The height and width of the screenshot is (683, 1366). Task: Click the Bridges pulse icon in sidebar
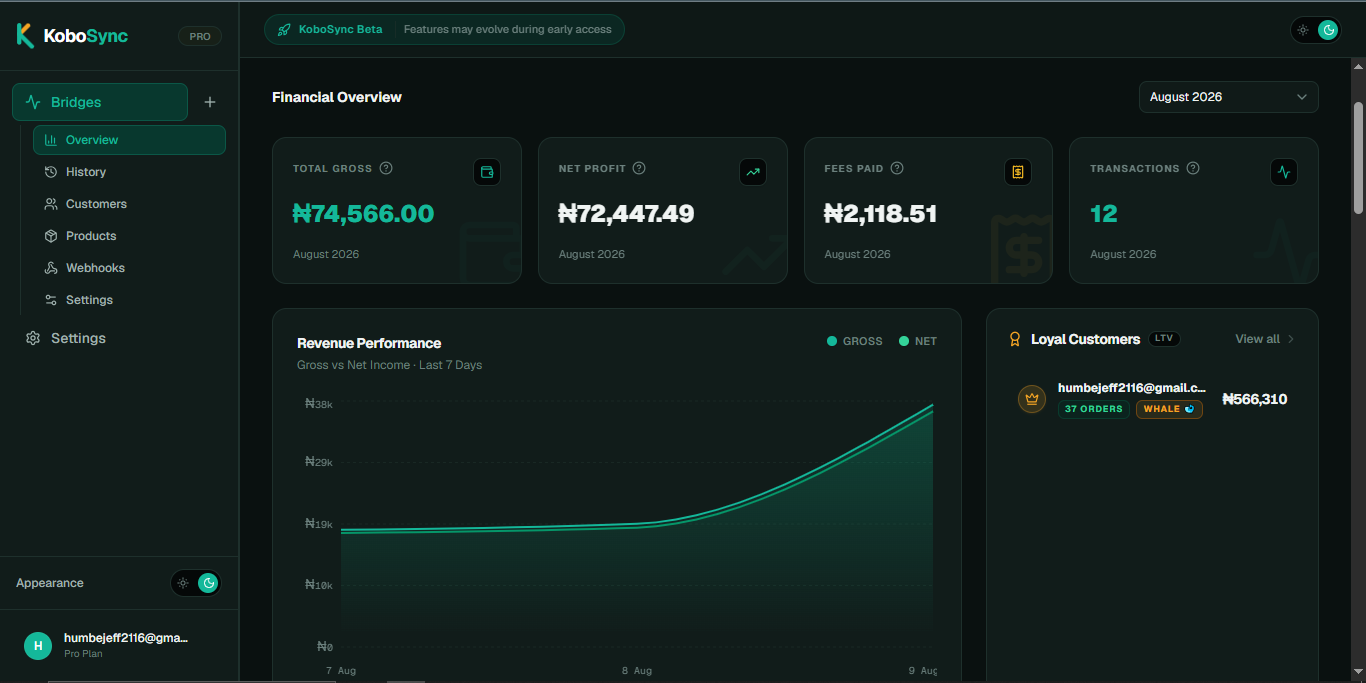(x=33, y=102)
